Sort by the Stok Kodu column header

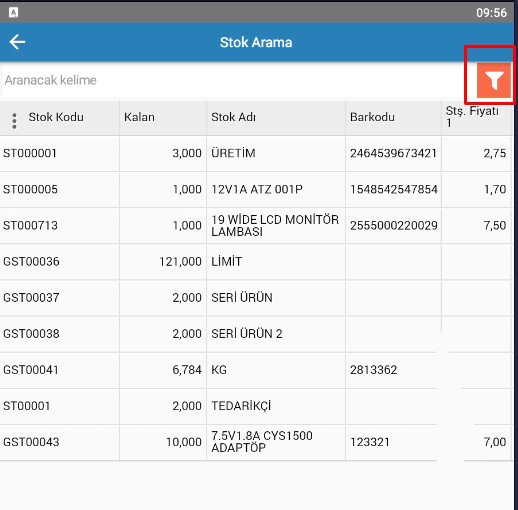(x=56, y=117)
